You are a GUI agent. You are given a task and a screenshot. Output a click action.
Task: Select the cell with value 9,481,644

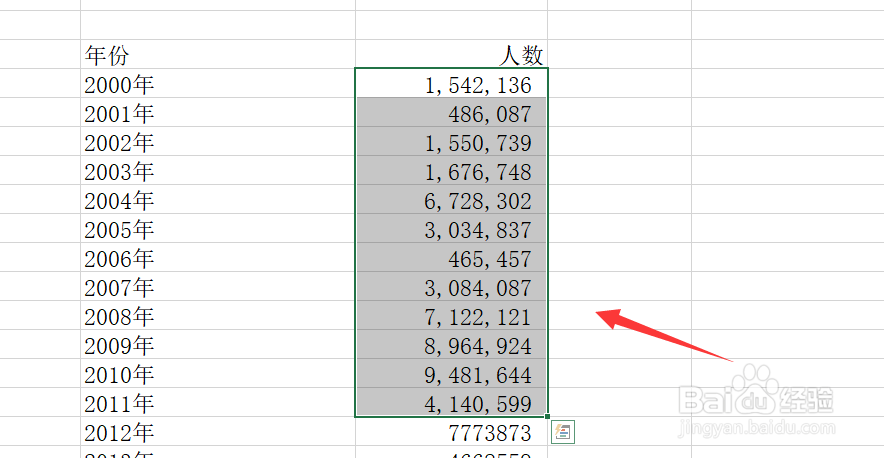point(451,374)
